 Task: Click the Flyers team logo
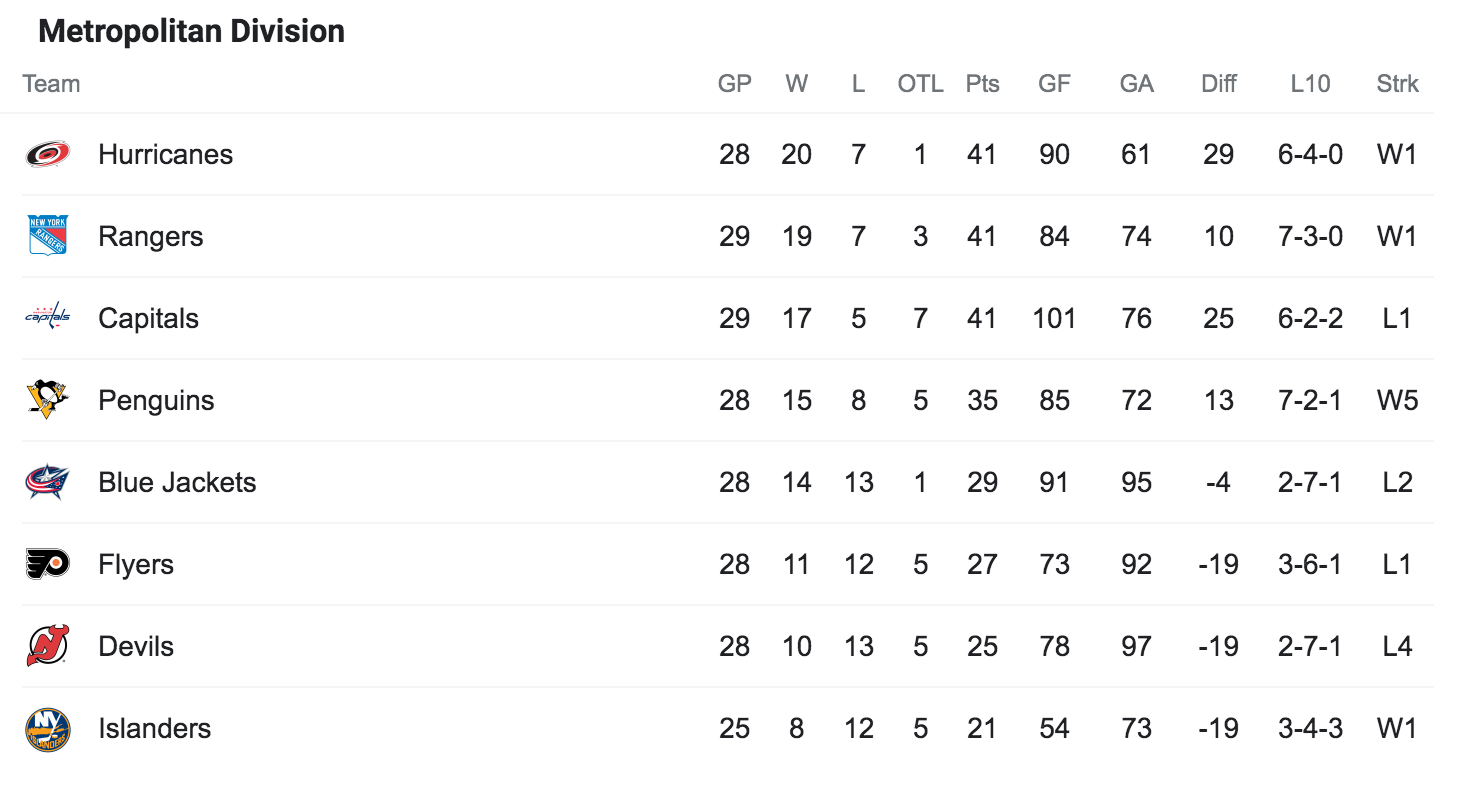[x=48, y=564]
